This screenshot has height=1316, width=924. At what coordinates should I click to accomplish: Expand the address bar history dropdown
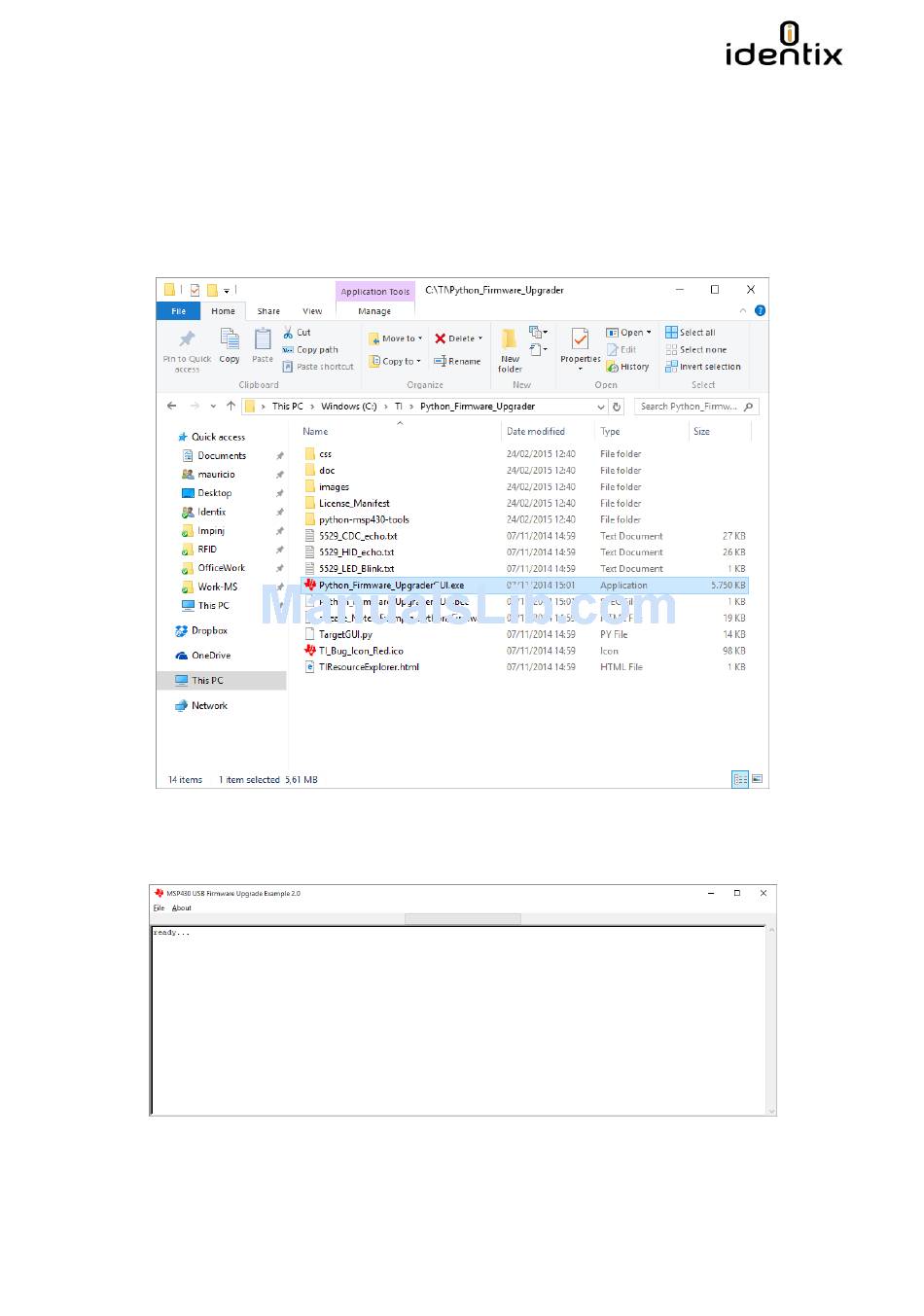pos(601,407)
